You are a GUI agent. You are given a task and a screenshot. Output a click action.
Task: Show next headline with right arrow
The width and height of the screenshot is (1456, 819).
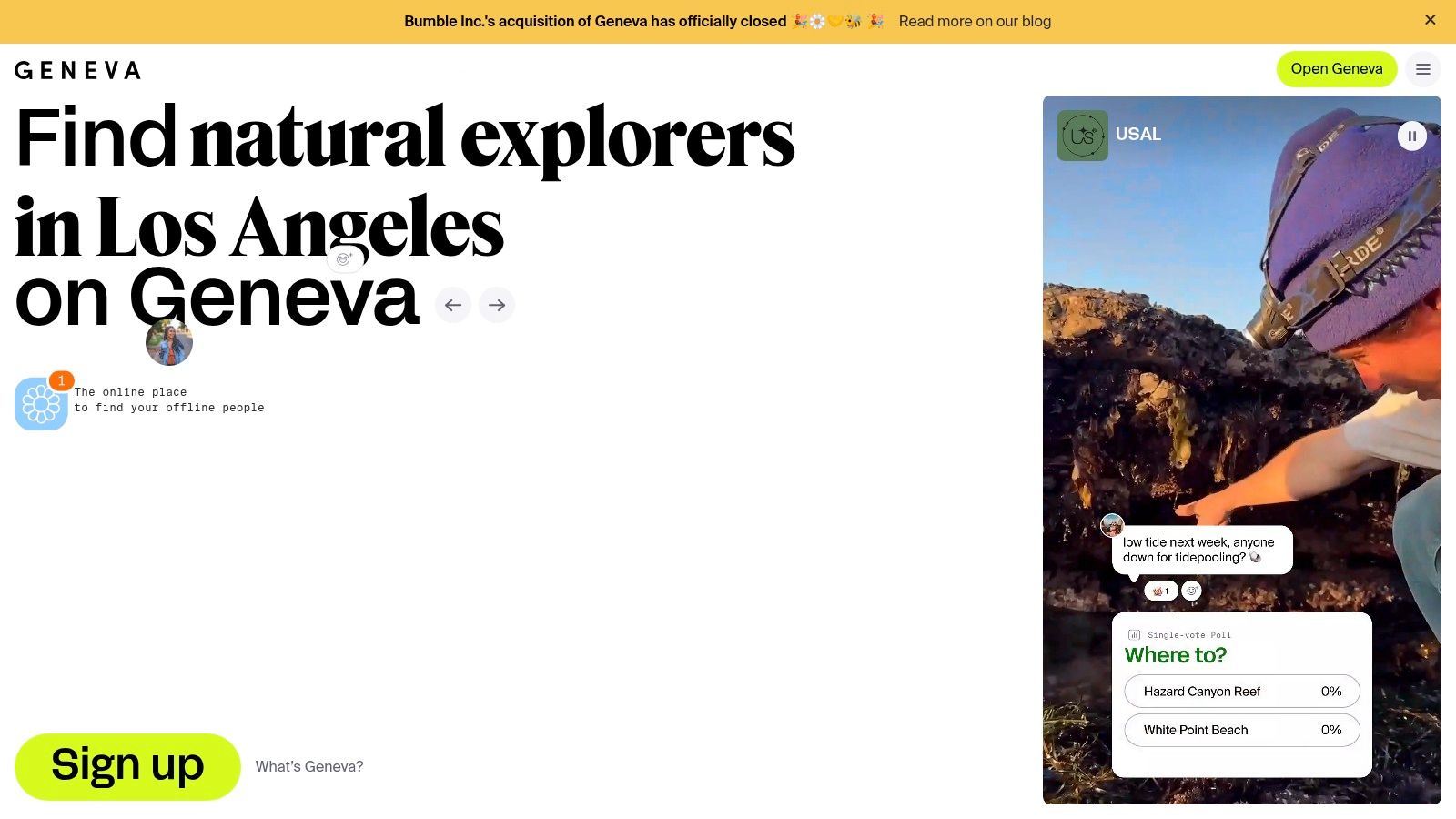coord(497,305)
